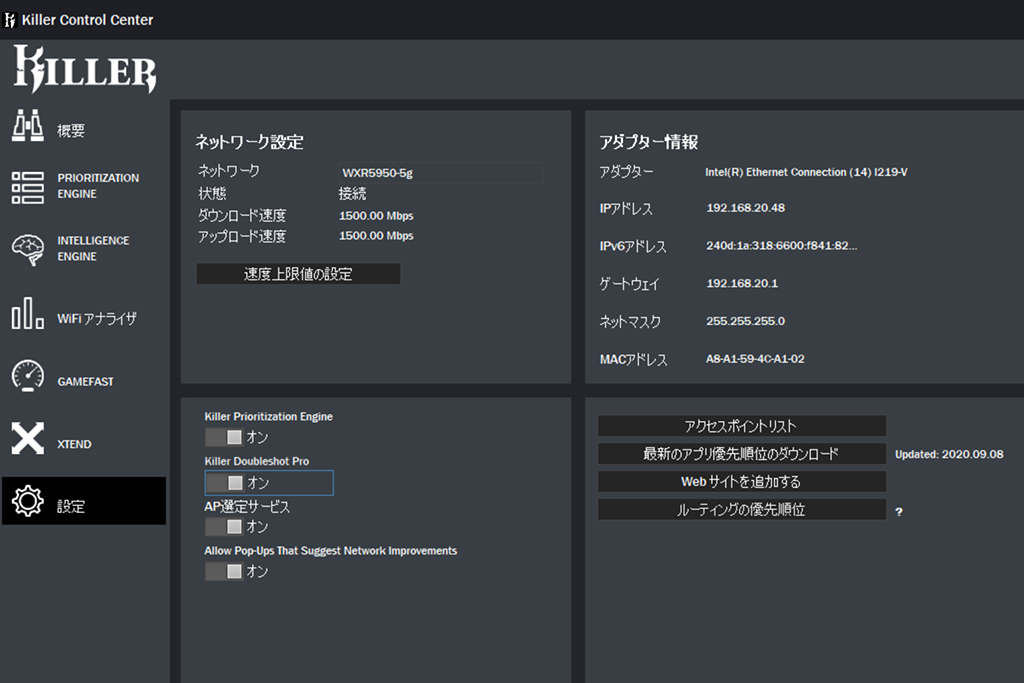This screenshot has width=1024, height=683.
Task: Select GAMEFAST from sidebar
Action: (85, 381)
